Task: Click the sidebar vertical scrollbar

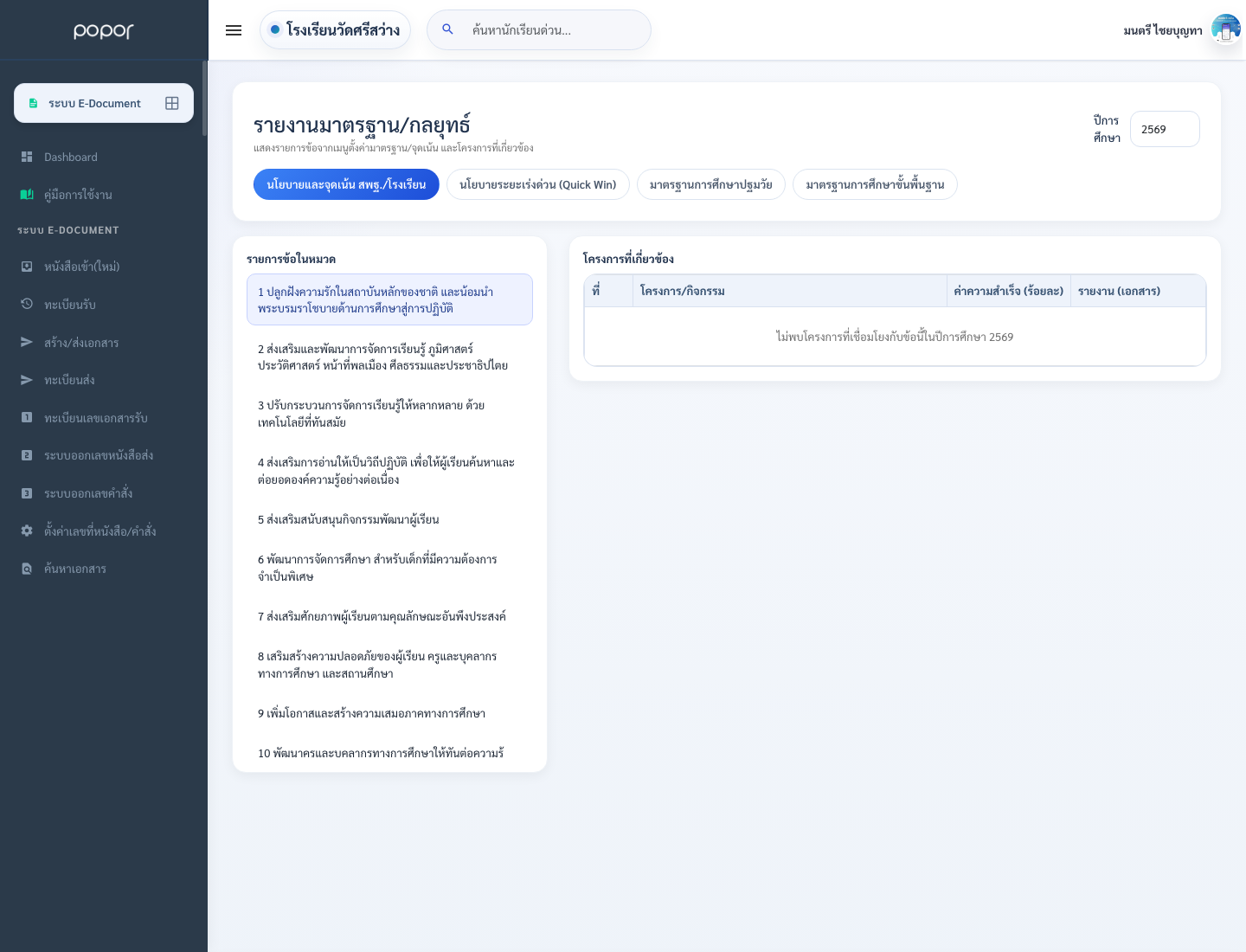Action: pyautogui.click(x=204, y=99)
